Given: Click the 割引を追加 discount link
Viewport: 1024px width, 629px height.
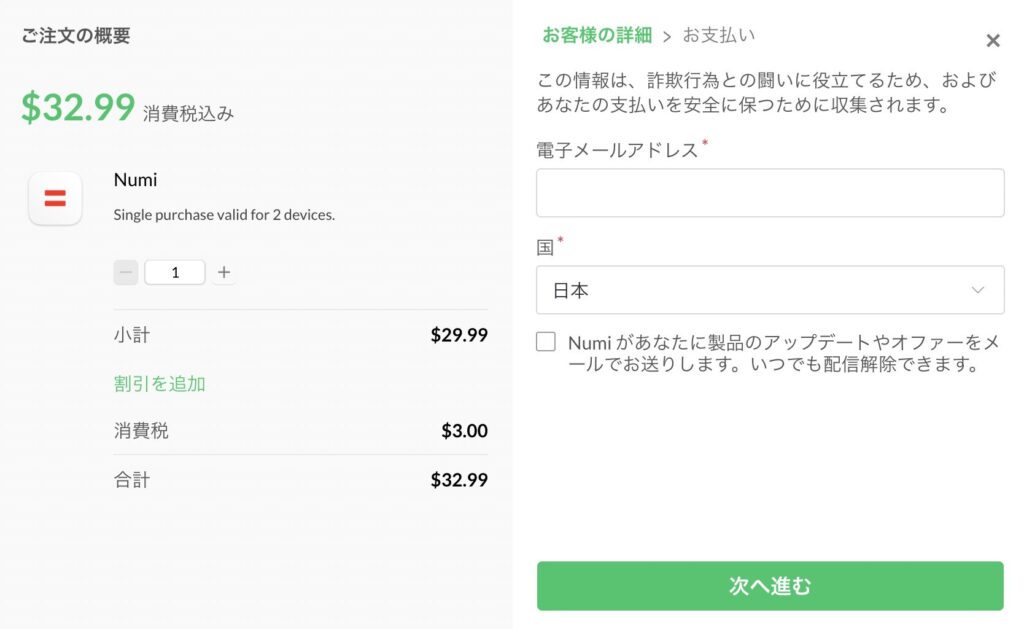Looking at the screenshot, I should (x=159, y=383).
